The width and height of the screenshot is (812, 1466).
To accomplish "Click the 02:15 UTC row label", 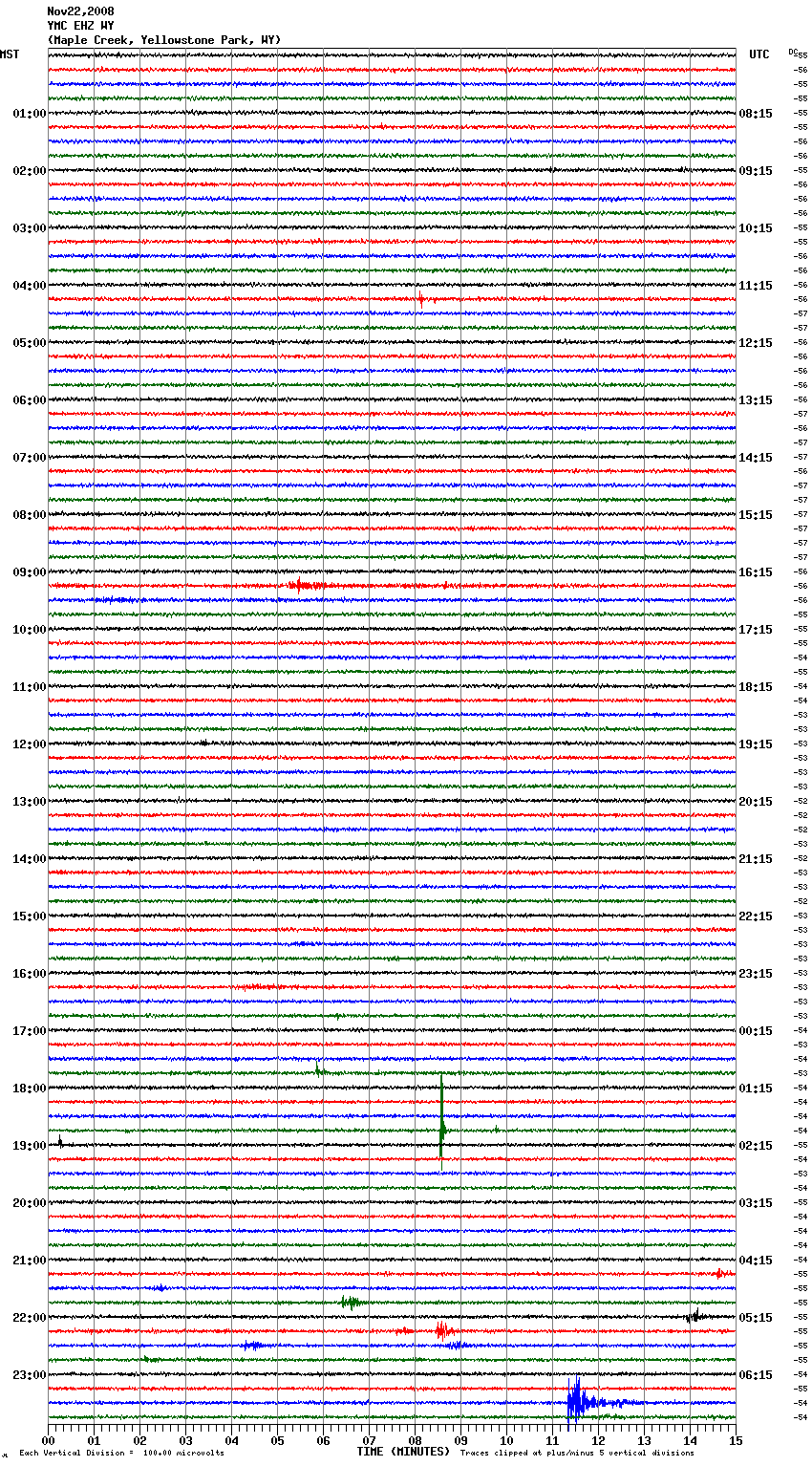I will pyautogui.click(x=756, y=1146).
